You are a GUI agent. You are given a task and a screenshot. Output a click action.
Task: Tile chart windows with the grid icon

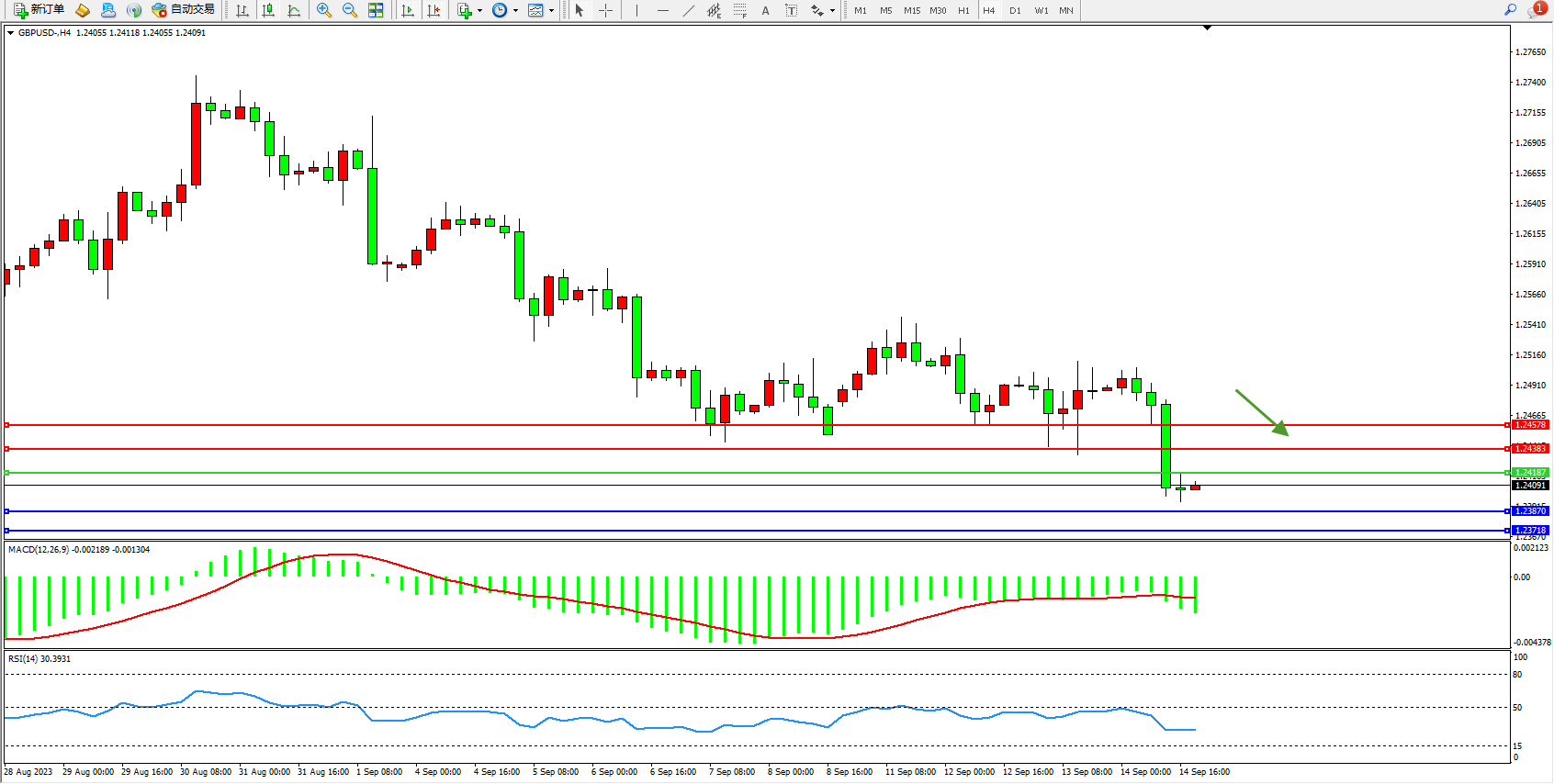[376, 10]
